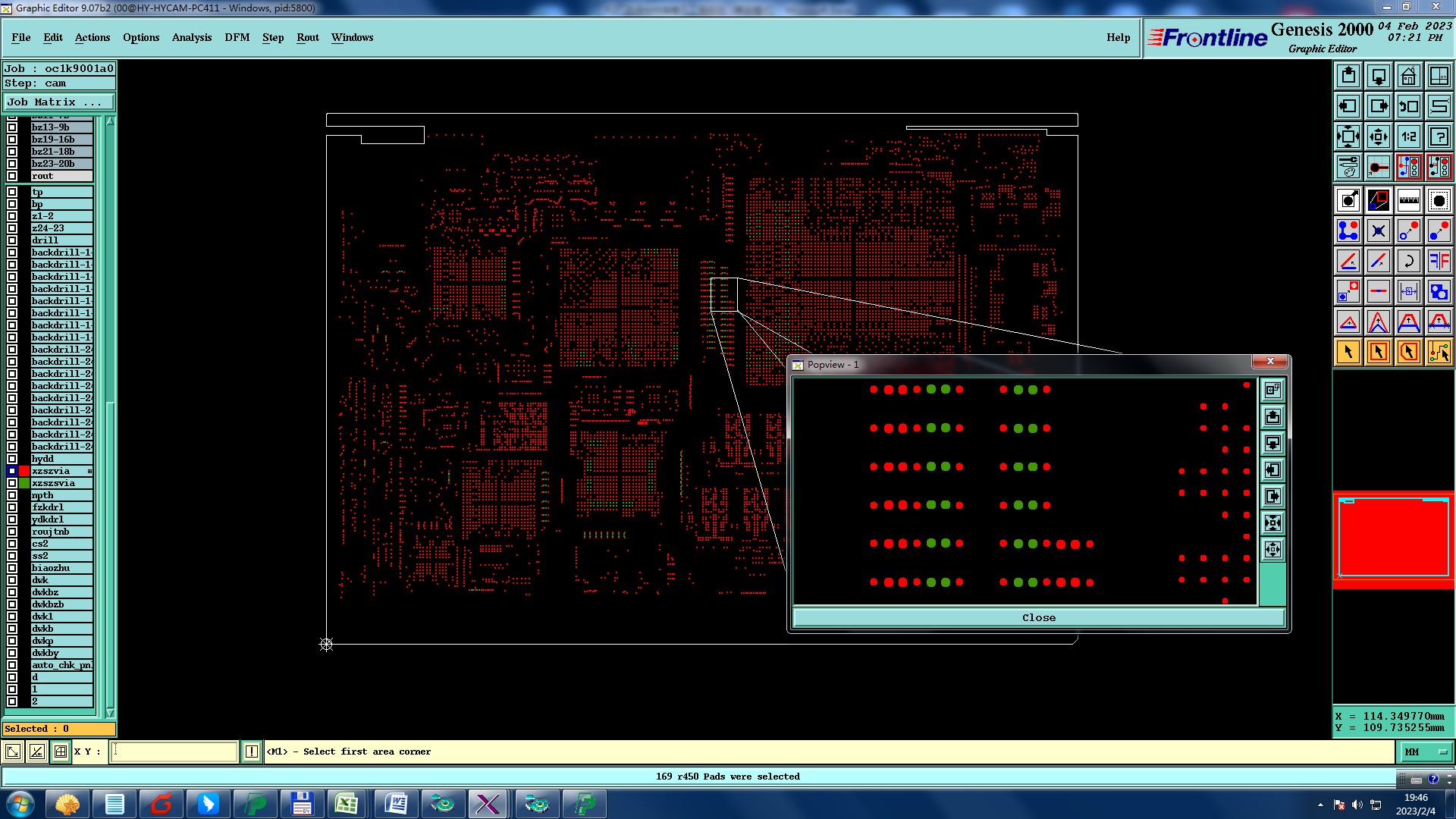Viewport: 1456px width, 819px height.
Task: Open the Job Matrix selector
Action: coord(59,102)
